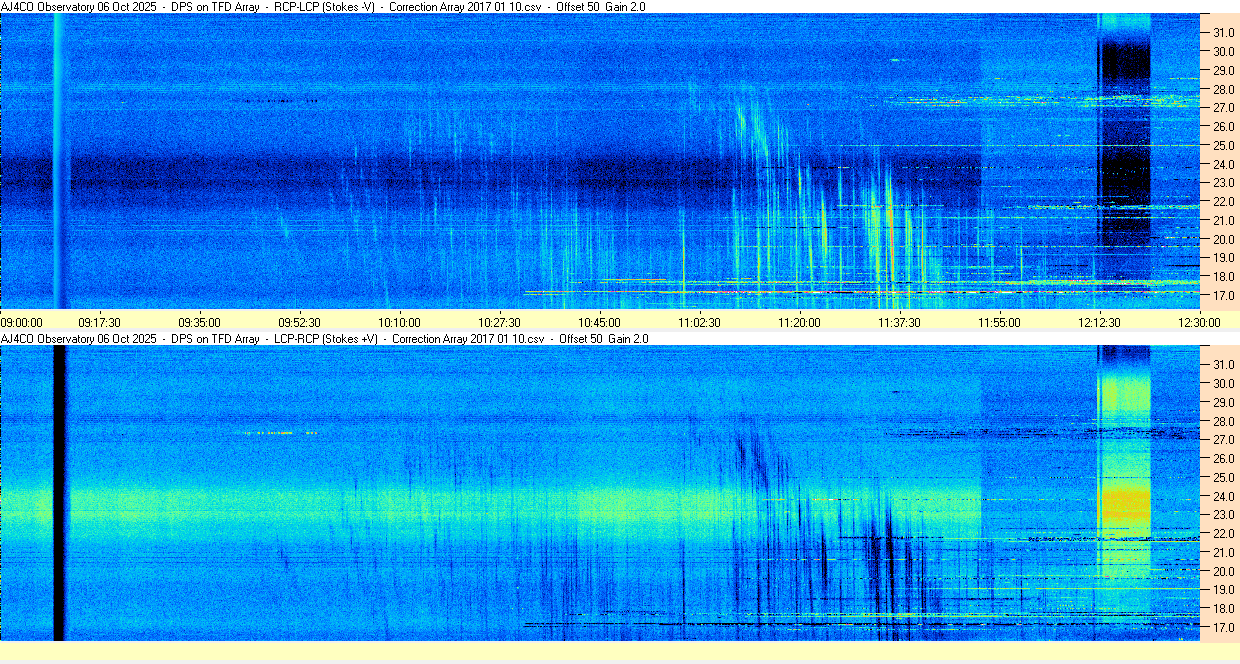The width and height of the screenshot is (1240, 664).
Task: Pick 24.0 frequency label in Stokes +V chart
Action: point(1224,496)
